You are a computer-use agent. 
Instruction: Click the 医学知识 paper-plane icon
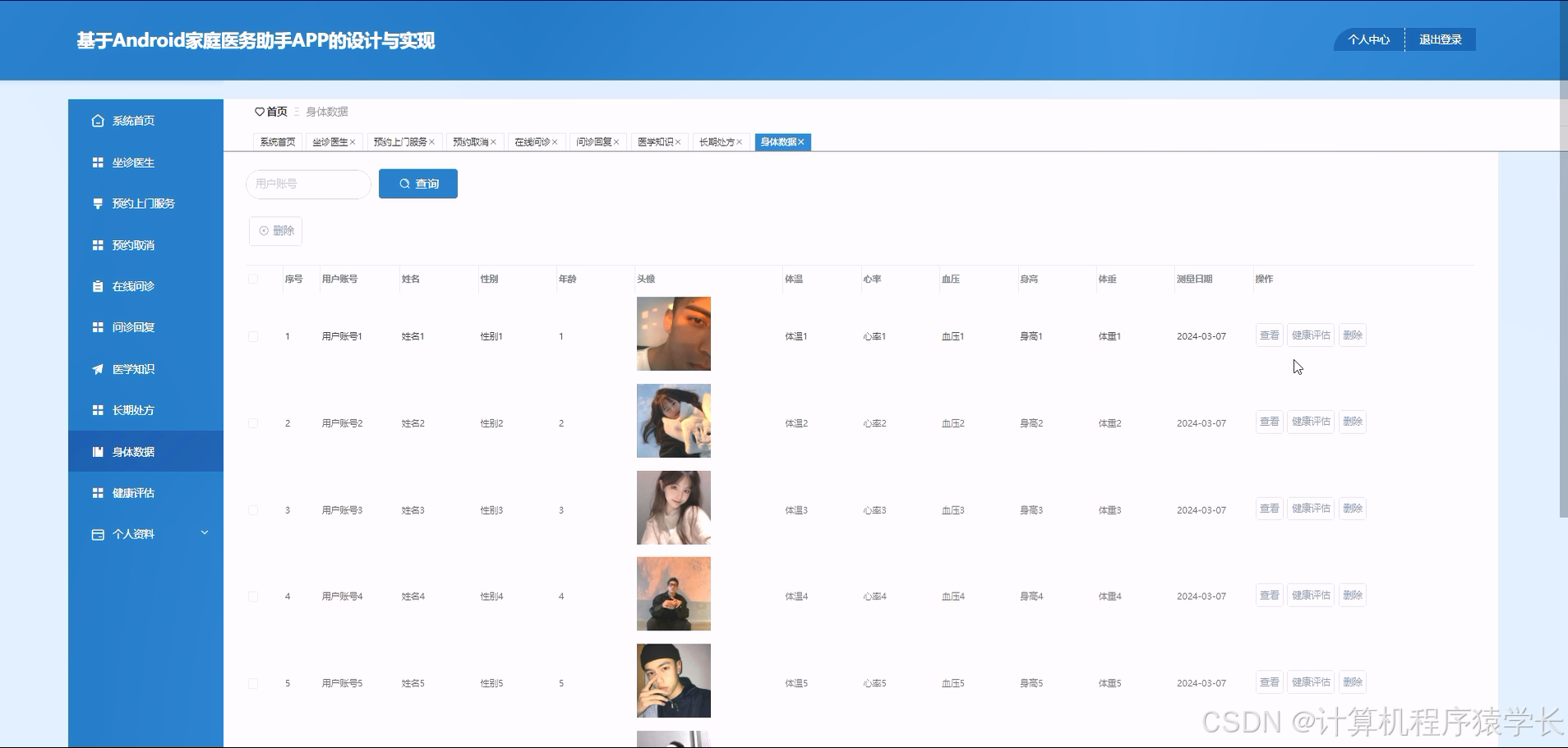click(98, 369)
